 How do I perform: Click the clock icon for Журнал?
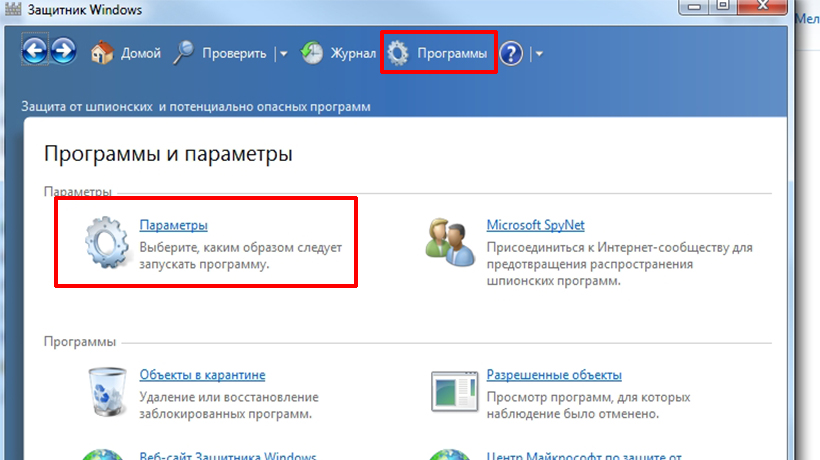click(312, 53)
